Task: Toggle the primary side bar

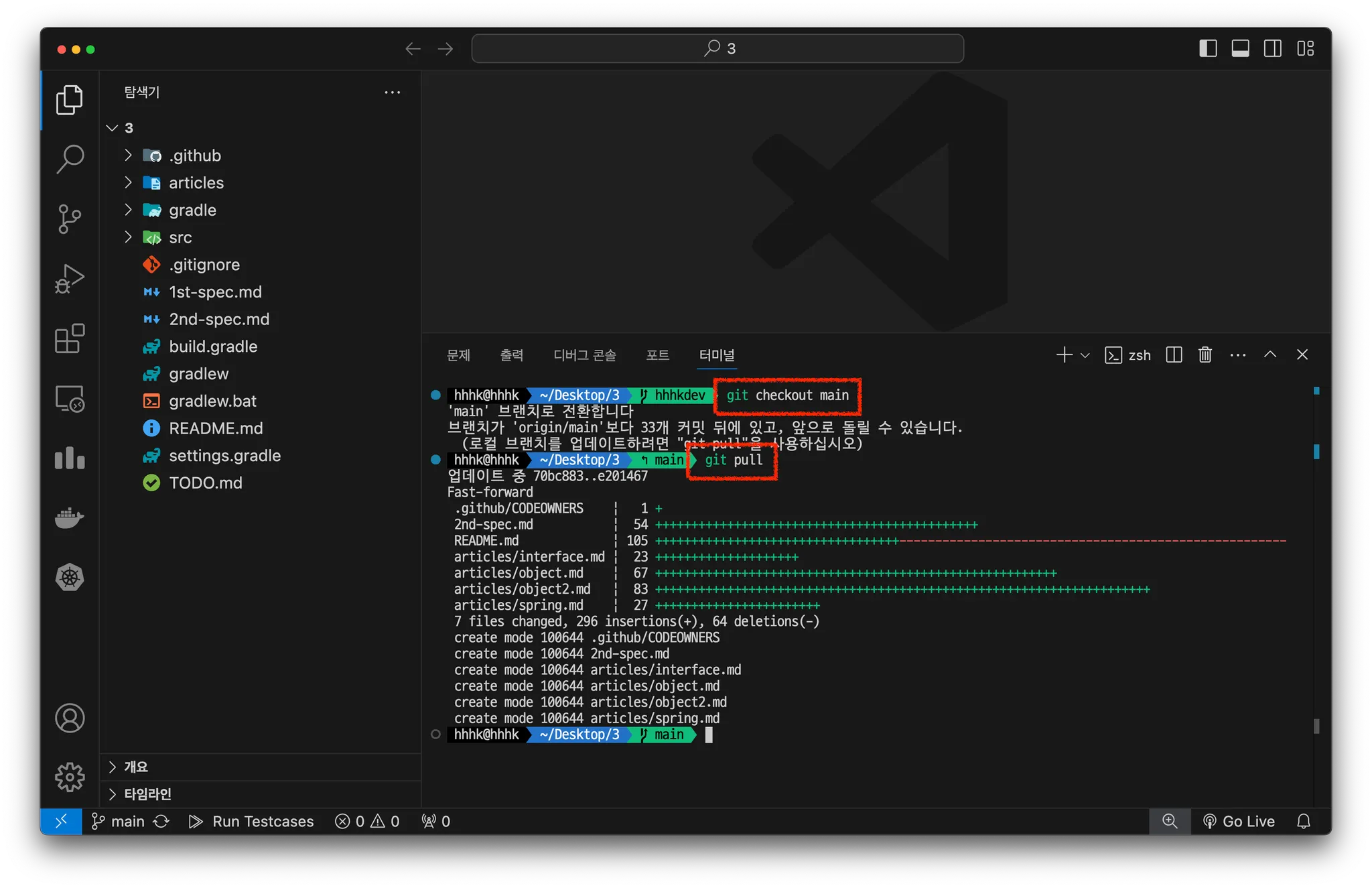Action: (1207, 48)
